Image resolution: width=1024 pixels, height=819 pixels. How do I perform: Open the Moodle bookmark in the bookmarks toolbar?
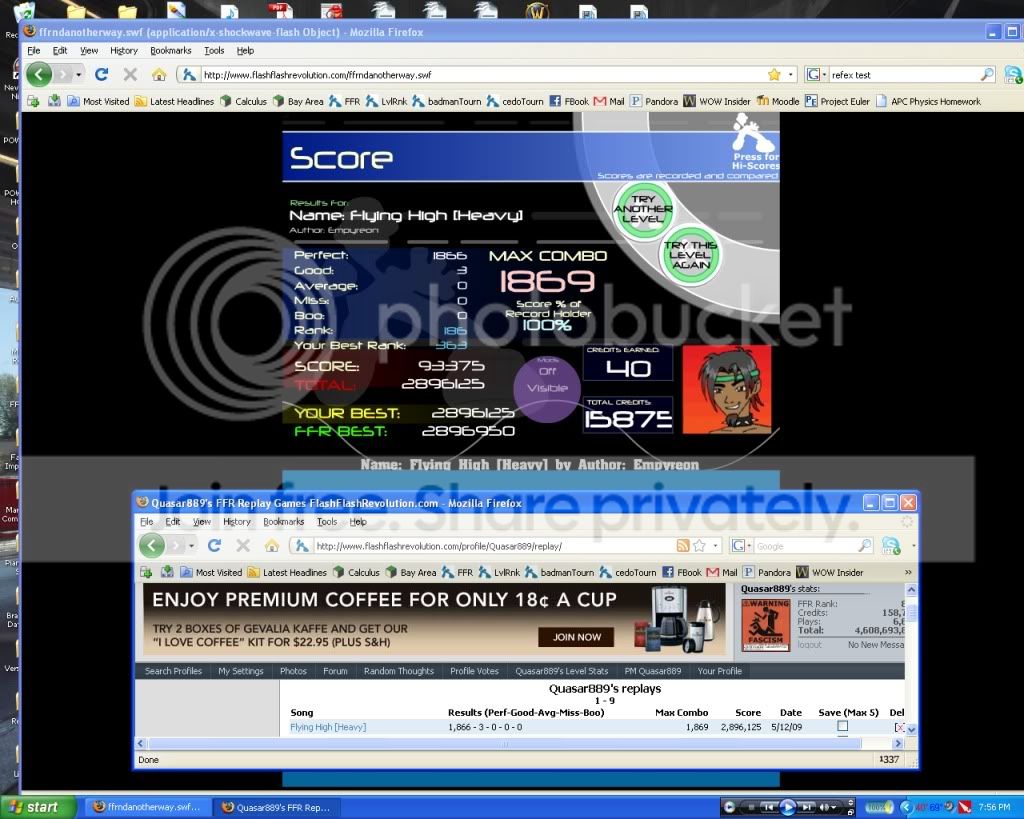tap(778, 101)
